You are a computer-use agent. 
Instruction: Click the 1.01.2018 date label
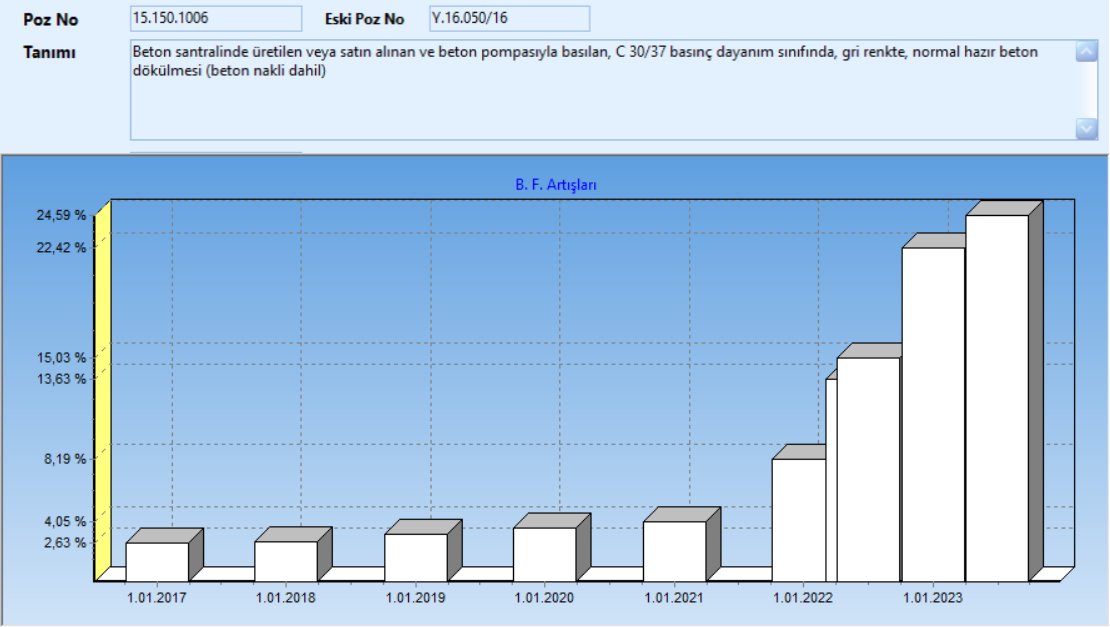[x=286, y=598]
